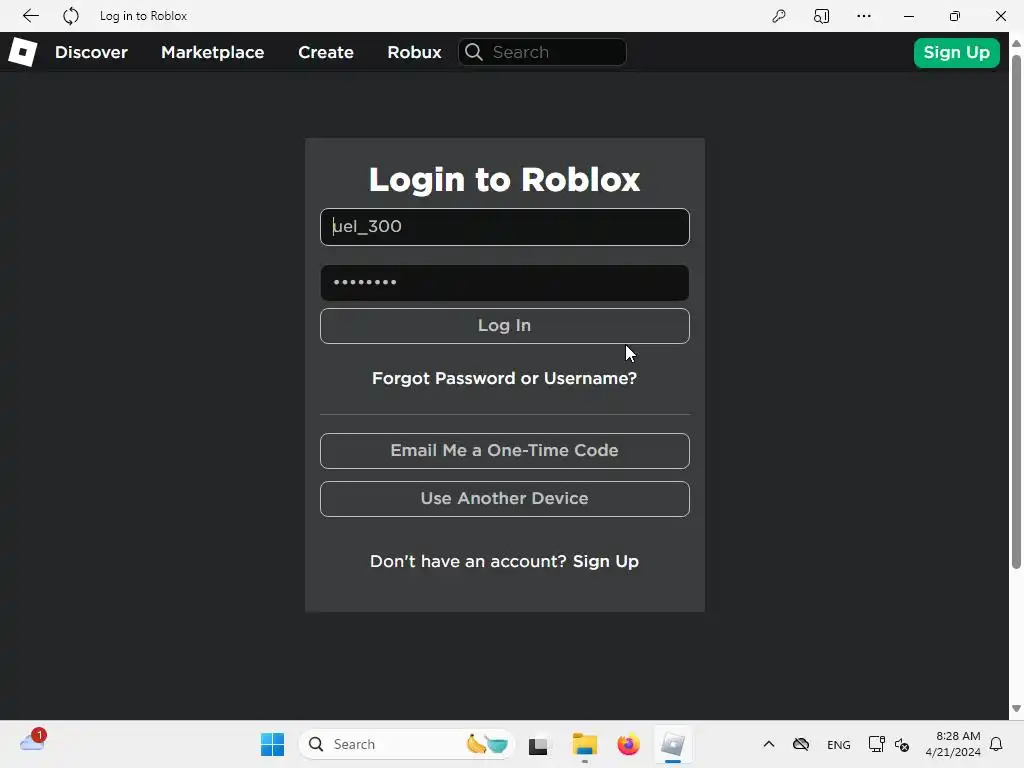
Task: Click the search magnifier icon in the Roblox navbar
Action: tap(474, 52)
